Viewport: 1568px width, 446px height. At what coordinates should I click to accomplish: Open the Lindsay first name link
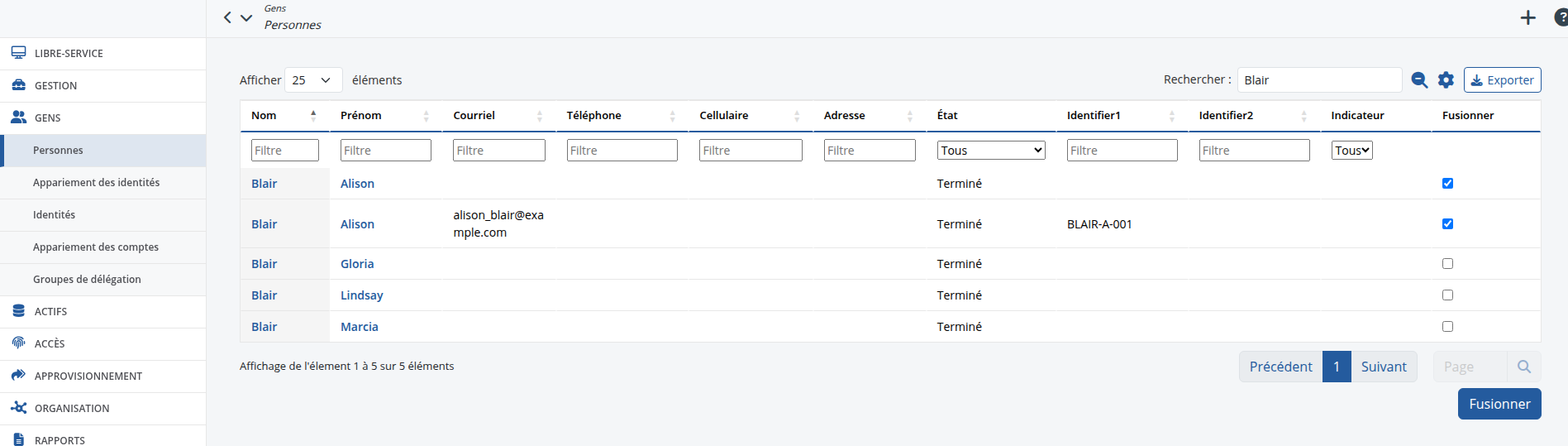point(361,295)
